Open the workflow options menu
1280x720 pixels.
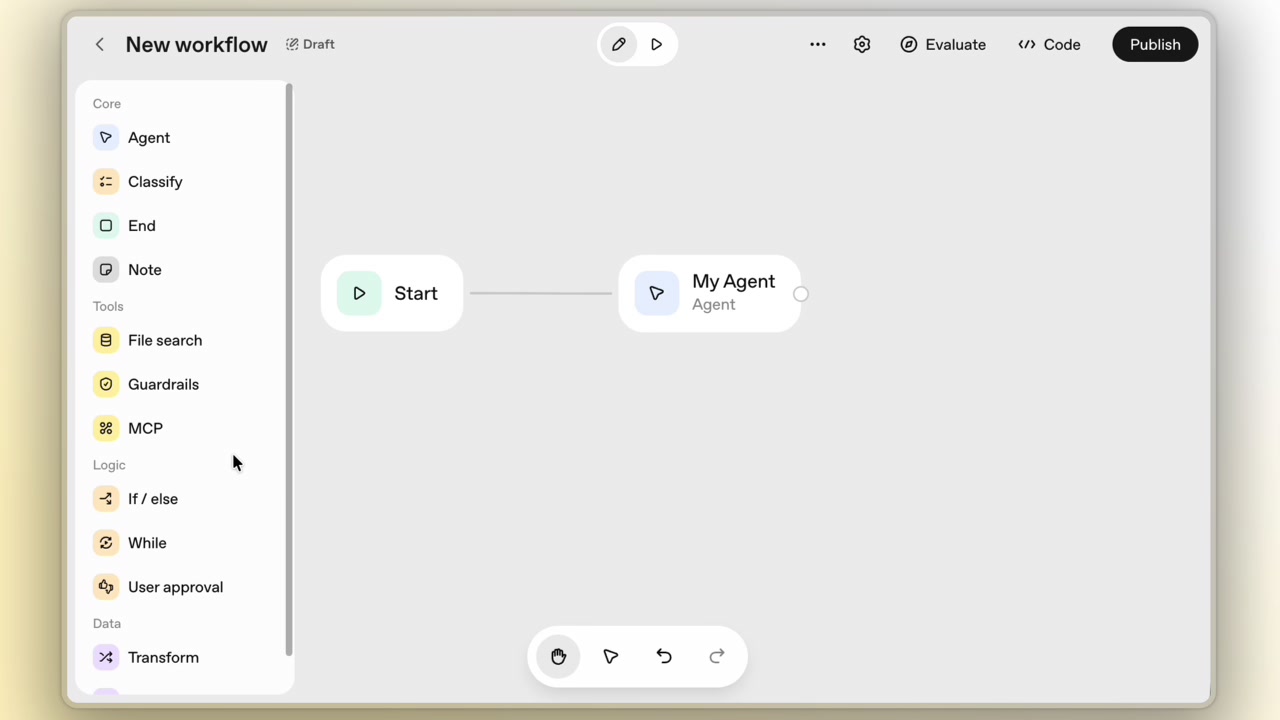pyautogui.click(x=817, y=44)
